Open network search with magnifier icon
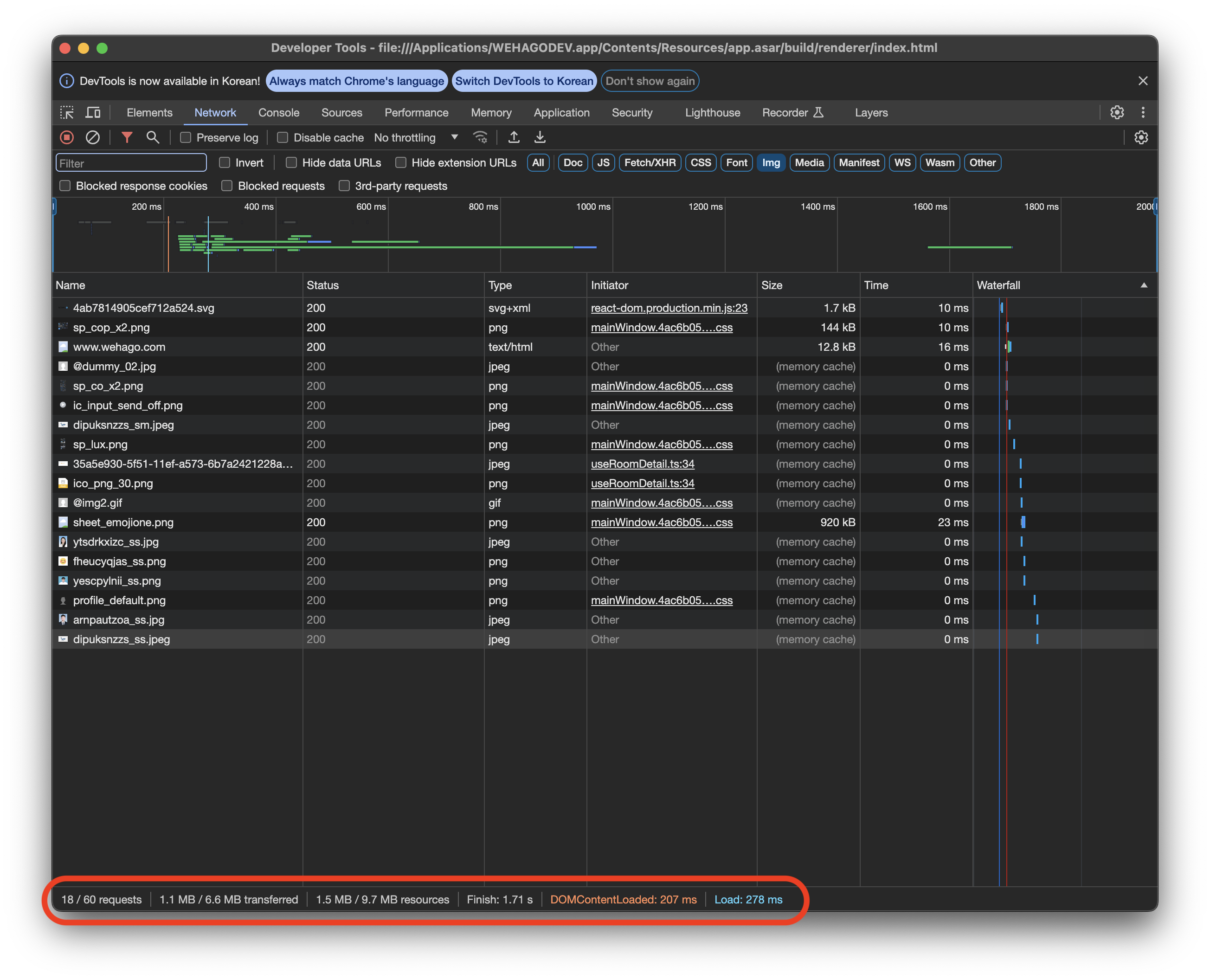 click(x=152, y=137)
